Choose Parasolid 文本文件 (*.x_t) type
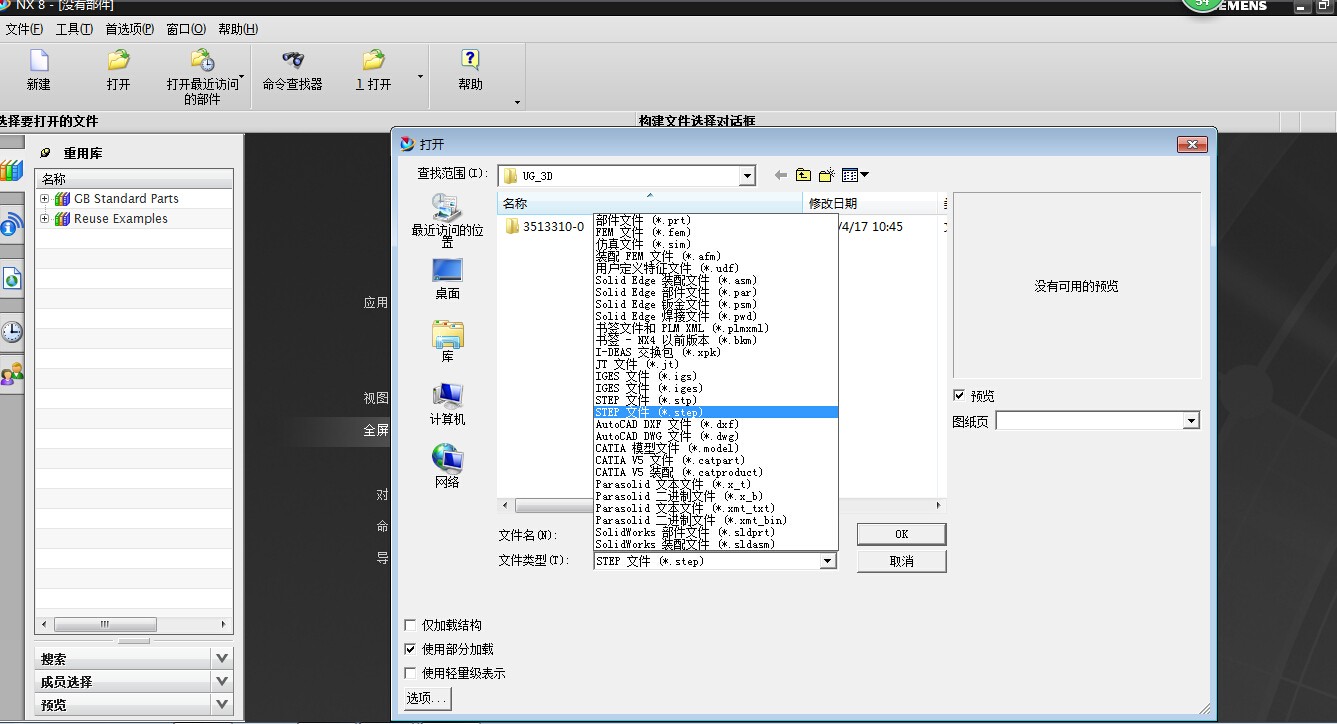Screen dimensions: 1337x724 click(x=715, y=484)
